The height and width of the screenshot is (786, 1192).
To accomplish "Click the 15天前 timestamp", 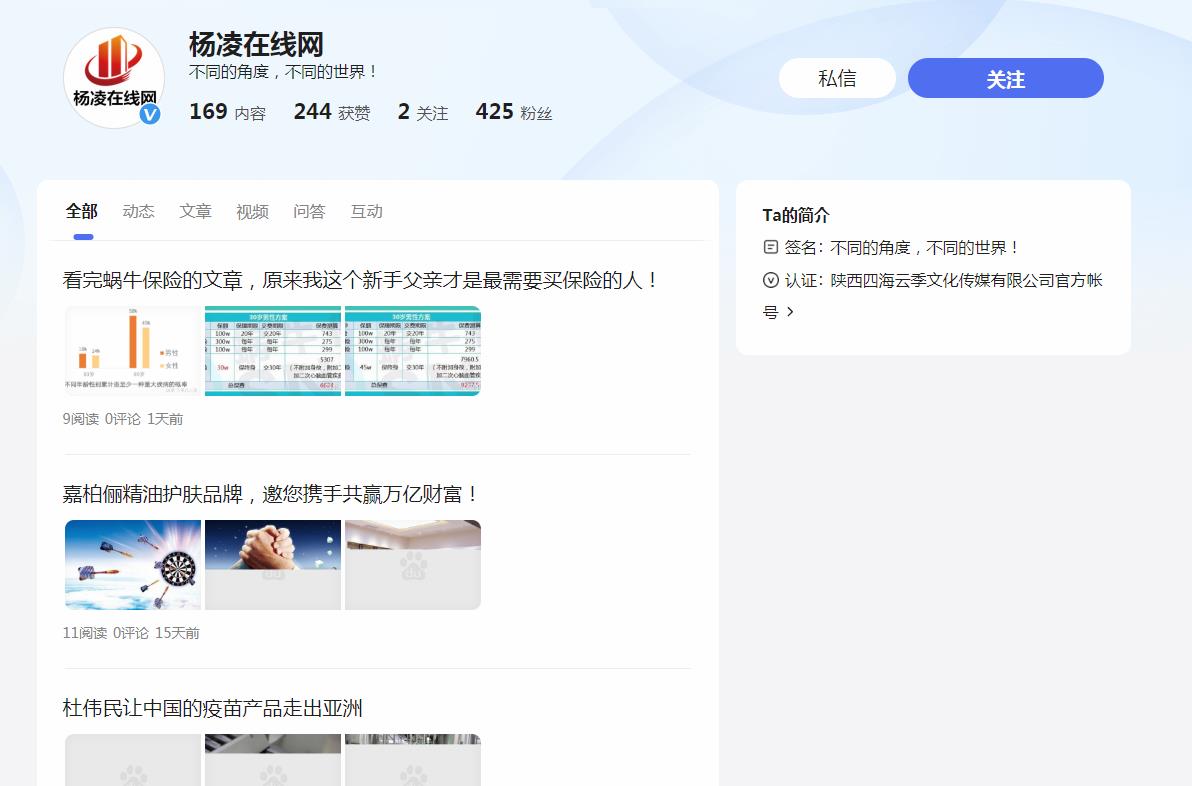I will click(177, 632).
